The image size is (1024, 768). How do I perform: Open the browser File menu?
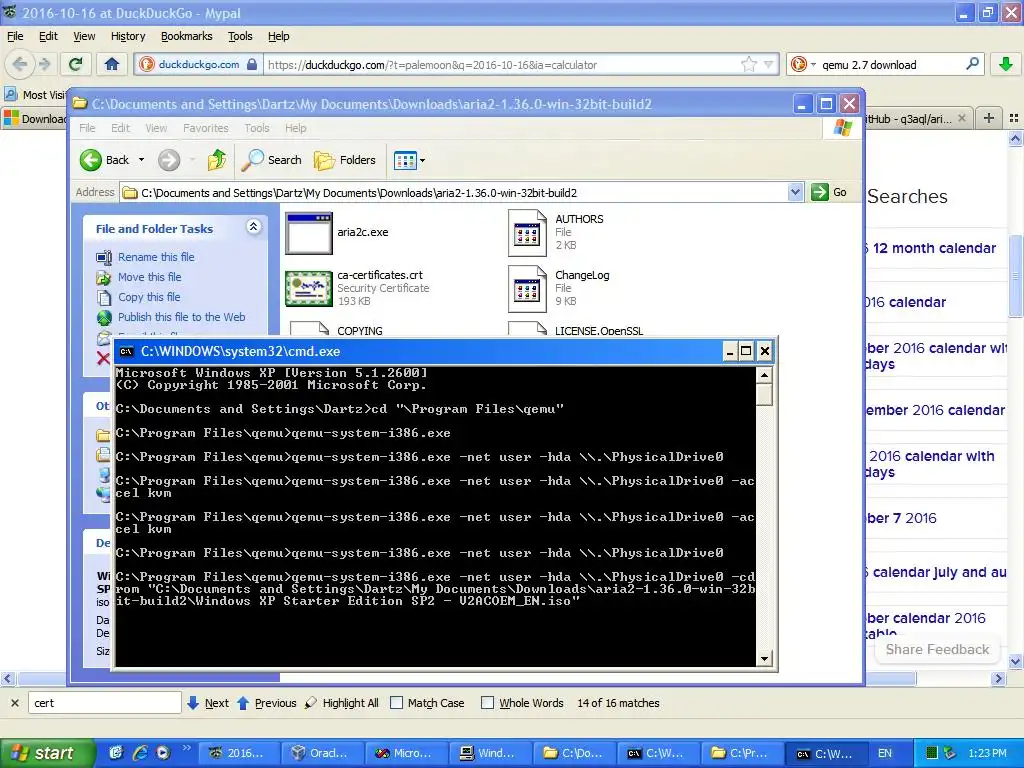tap(15, 36)
